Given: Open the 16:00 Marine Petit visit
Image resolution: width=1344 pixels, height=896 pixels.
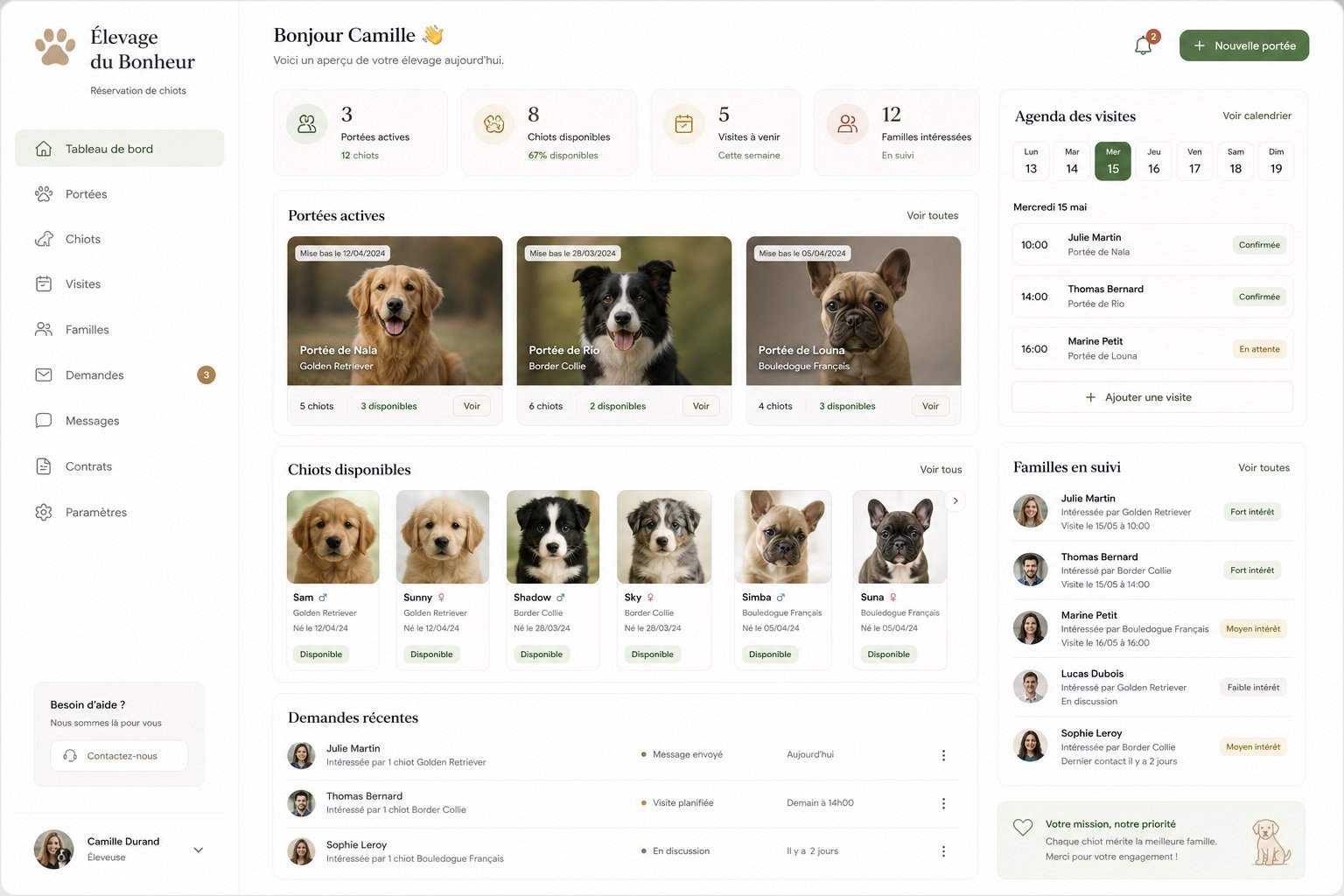Looking at the screenshot, I should [1151, 349].
